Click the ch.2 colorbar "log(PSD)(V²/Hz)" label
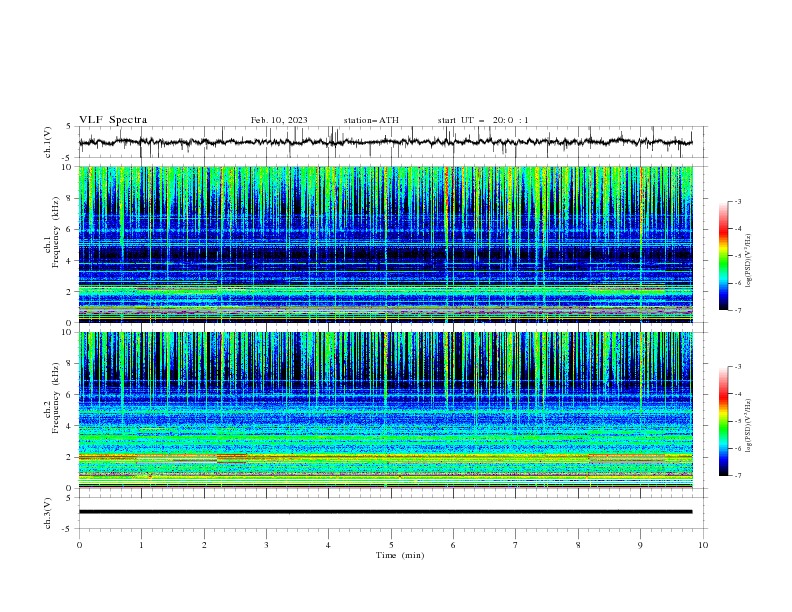This screenshot has width=792, height=612. pos(749,426)
